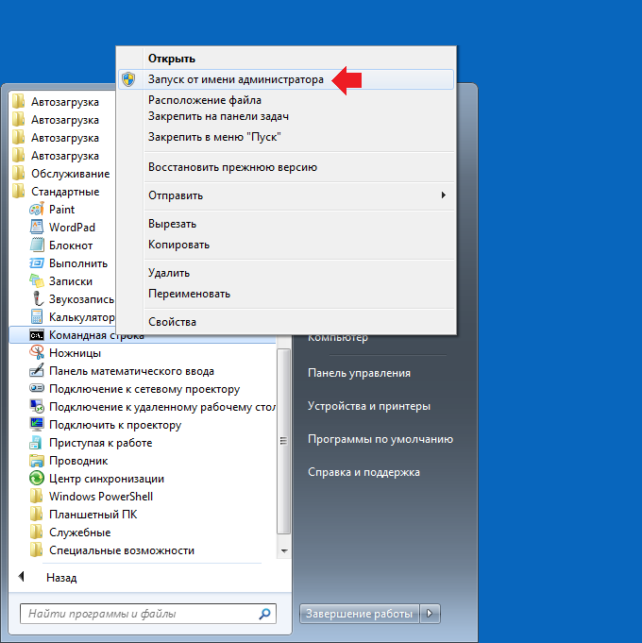Click the scrollbar down arrow

point(284,551)
